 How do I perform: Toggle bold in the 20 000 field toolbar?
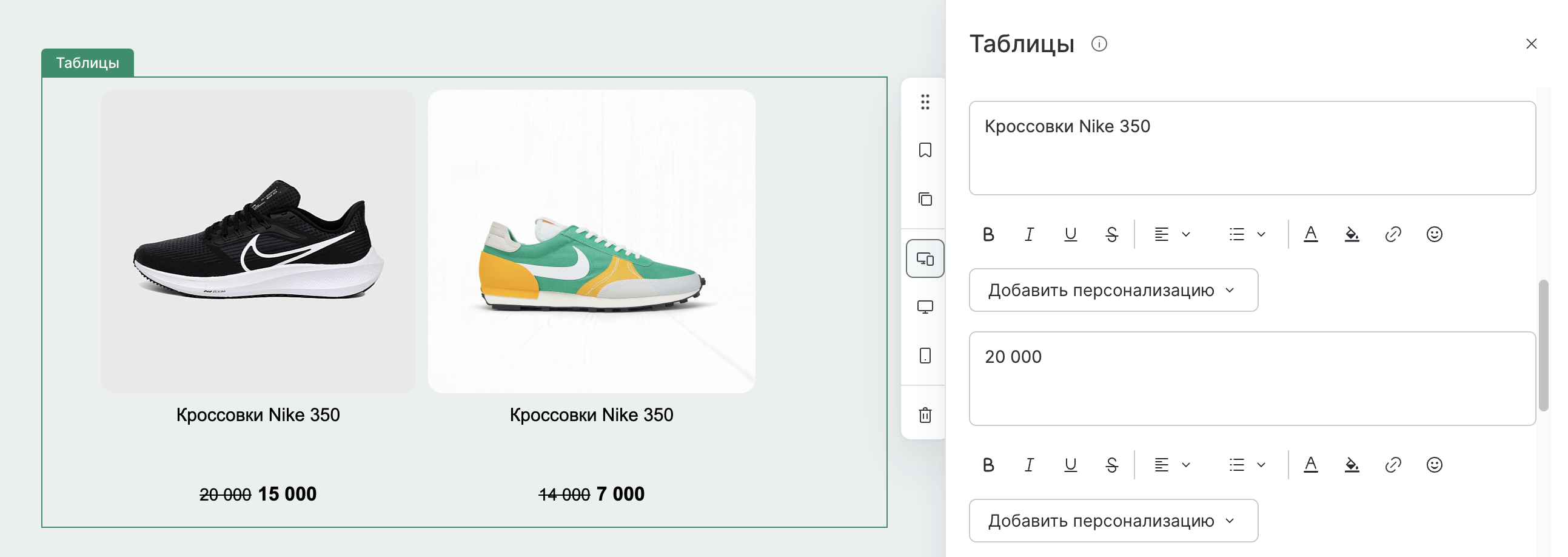[x=988, y=465]
